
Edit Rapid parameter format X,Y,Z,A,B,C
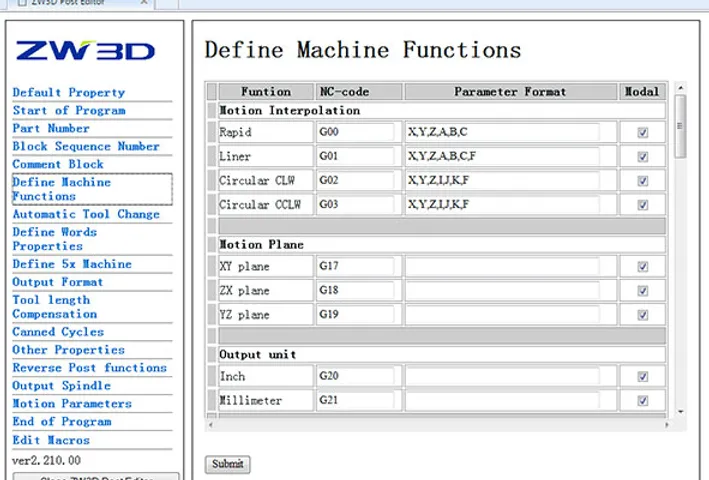502,132
